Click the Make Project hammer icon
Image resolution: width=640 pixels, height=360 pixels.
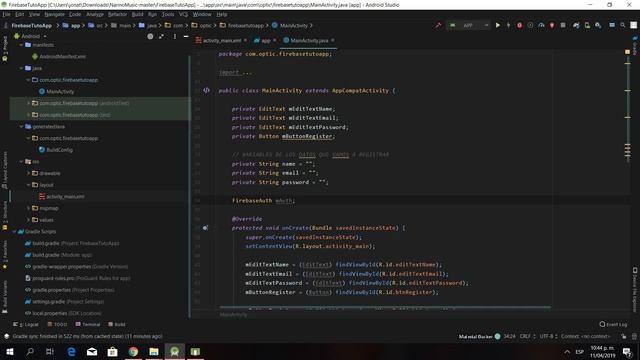click(438, 25)
